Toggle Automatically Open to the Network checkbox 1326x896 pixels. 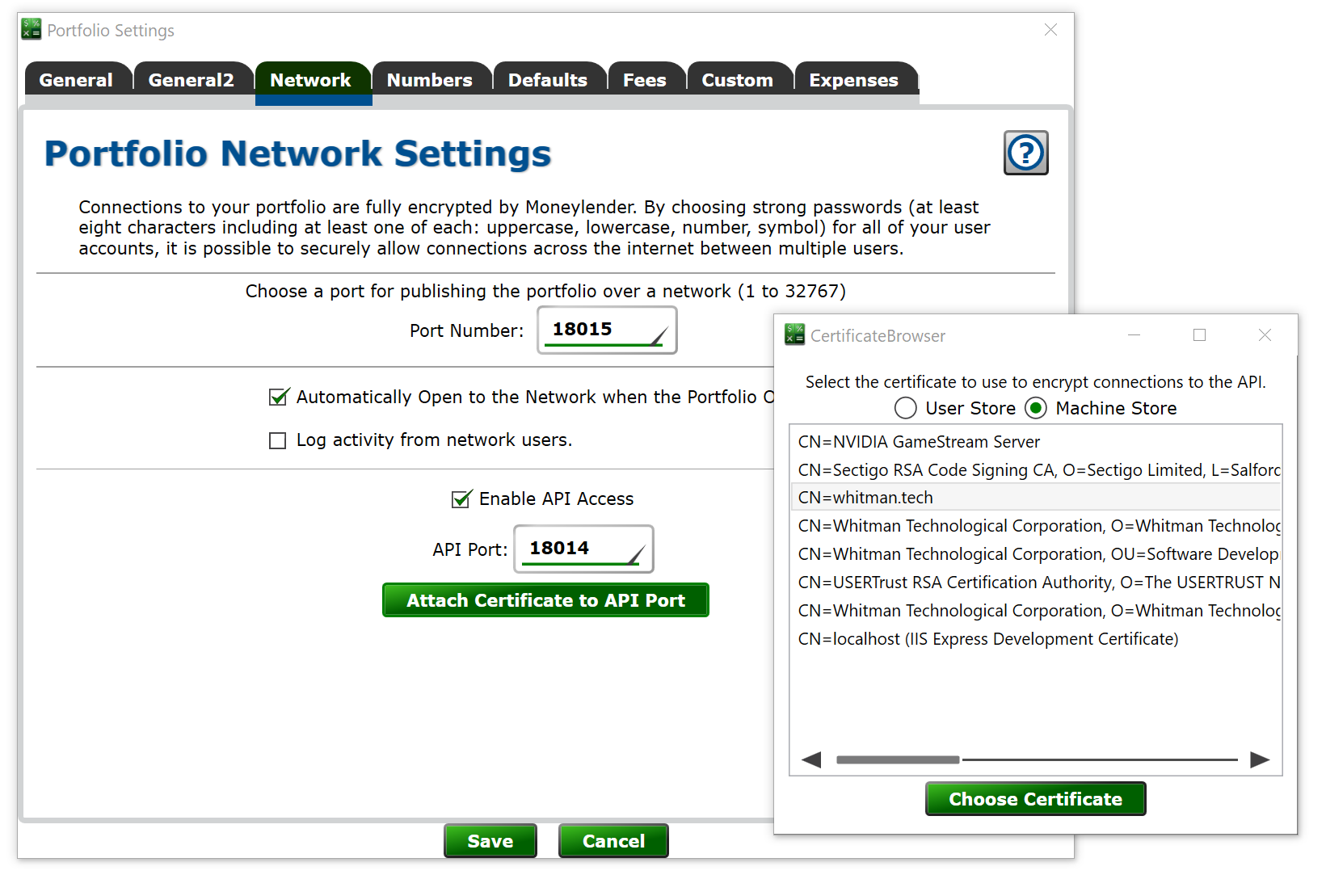pyautogui.click(x=278, y=398)
